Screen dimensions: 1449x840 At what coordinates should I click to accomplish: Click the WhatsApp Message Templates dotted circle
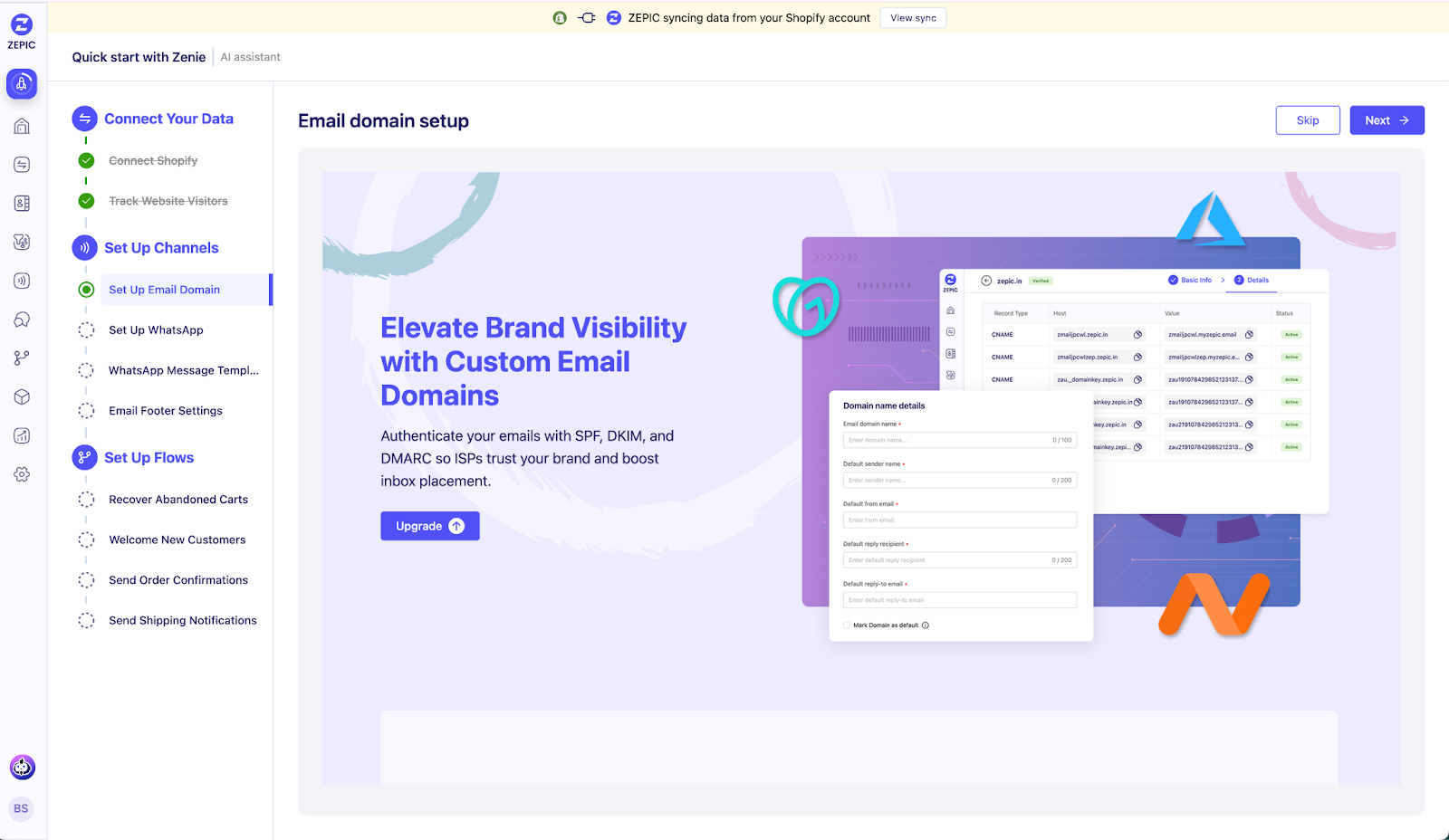click(86, 370)
